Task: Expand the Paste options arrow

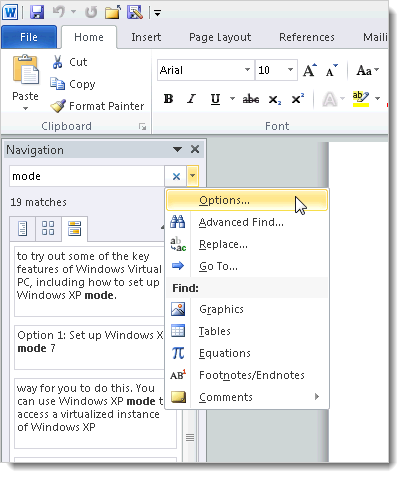Action: click(x=25, y=108)
